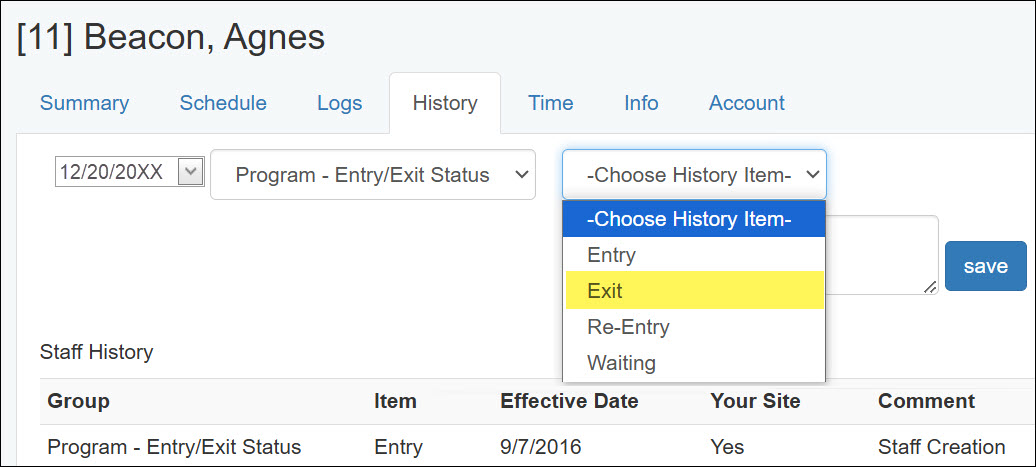Pick Re-Entry from the dropdown list
The height and width of the screenshot is (467, 1036).
click(x=628, y=327)
